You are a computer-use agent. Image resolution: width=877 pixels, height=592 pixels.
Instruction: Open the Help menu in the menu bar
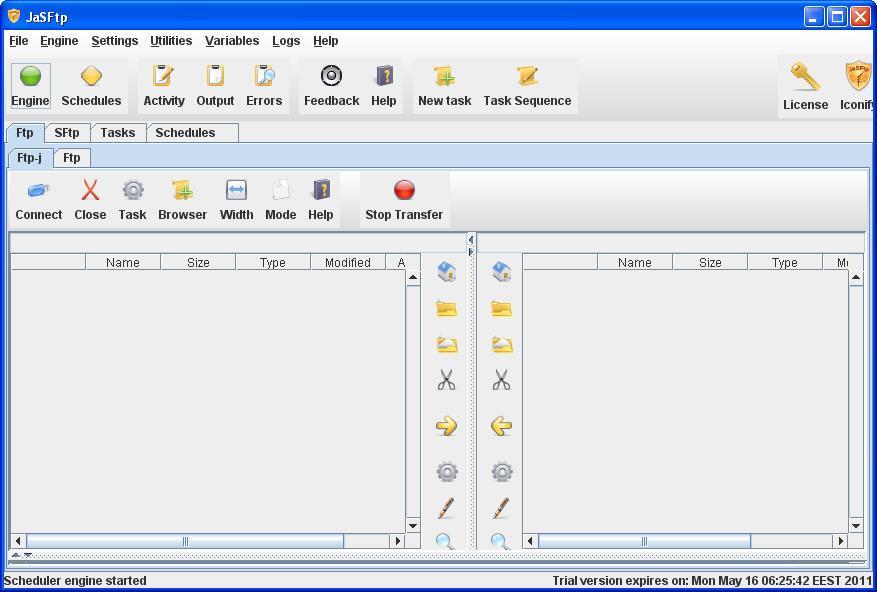point(326,41)
